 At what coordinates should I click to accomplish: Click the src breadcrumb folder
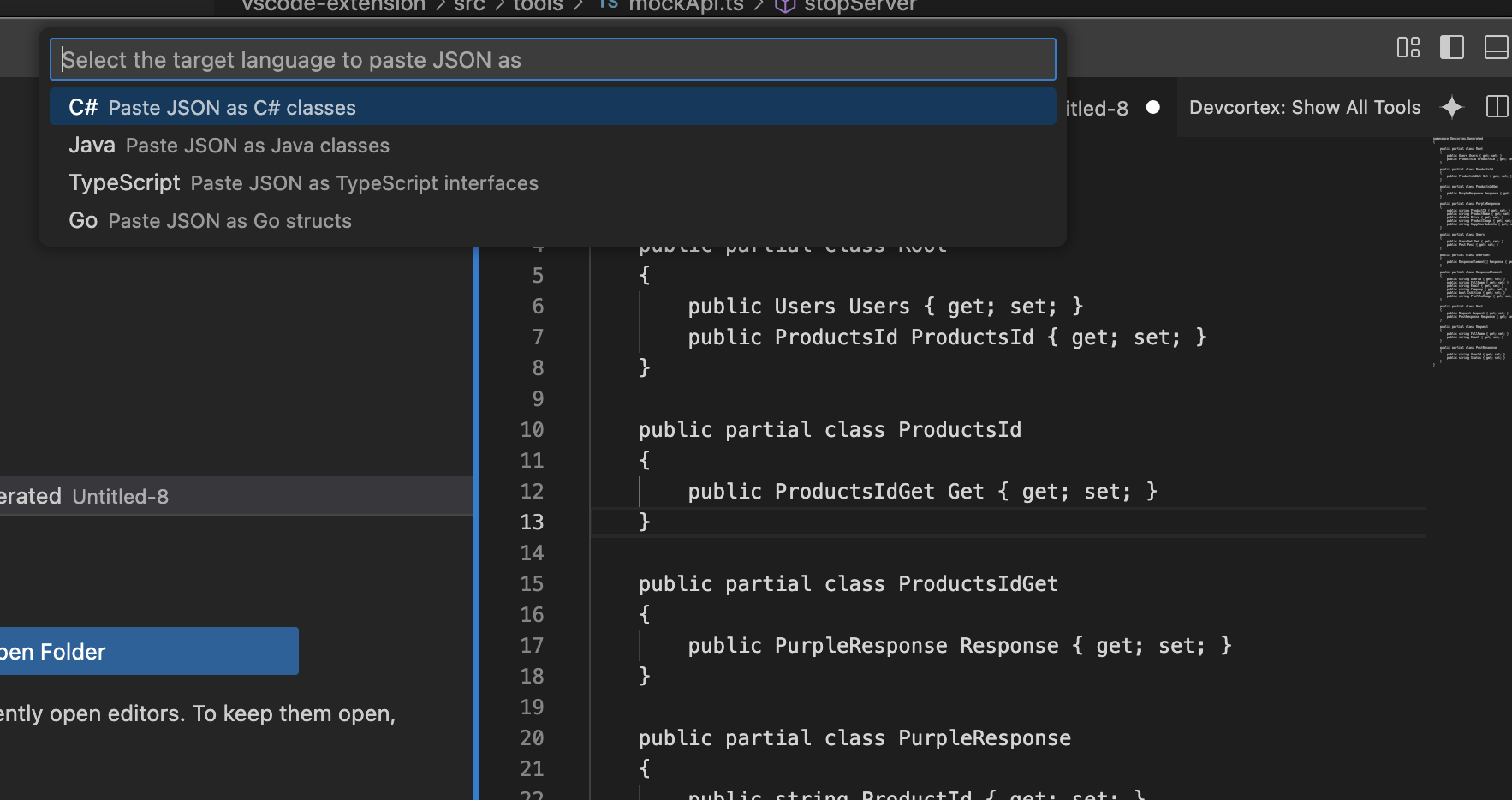[469, 5]
